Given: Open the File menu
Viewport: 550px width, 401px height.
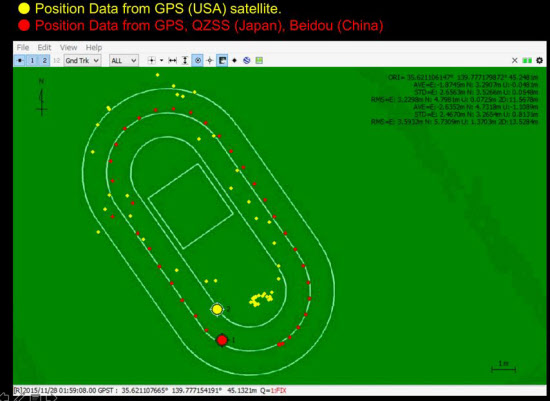Looking at the screenshot, I should click(x=23, y=47).
